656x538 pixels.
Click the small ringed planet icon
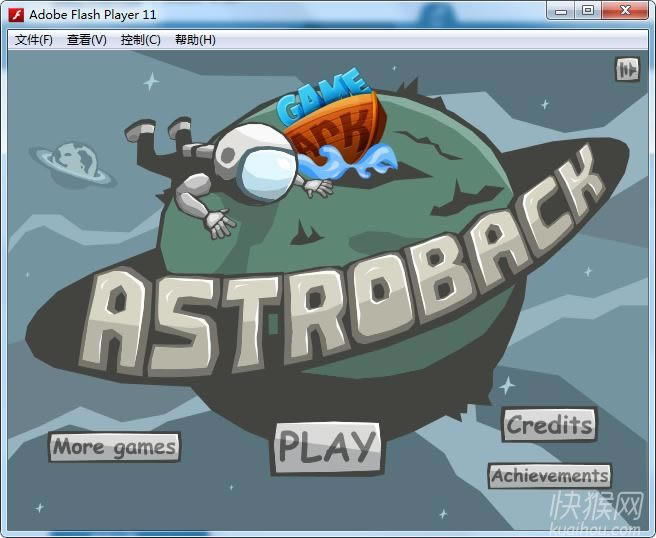click(71, 162)
